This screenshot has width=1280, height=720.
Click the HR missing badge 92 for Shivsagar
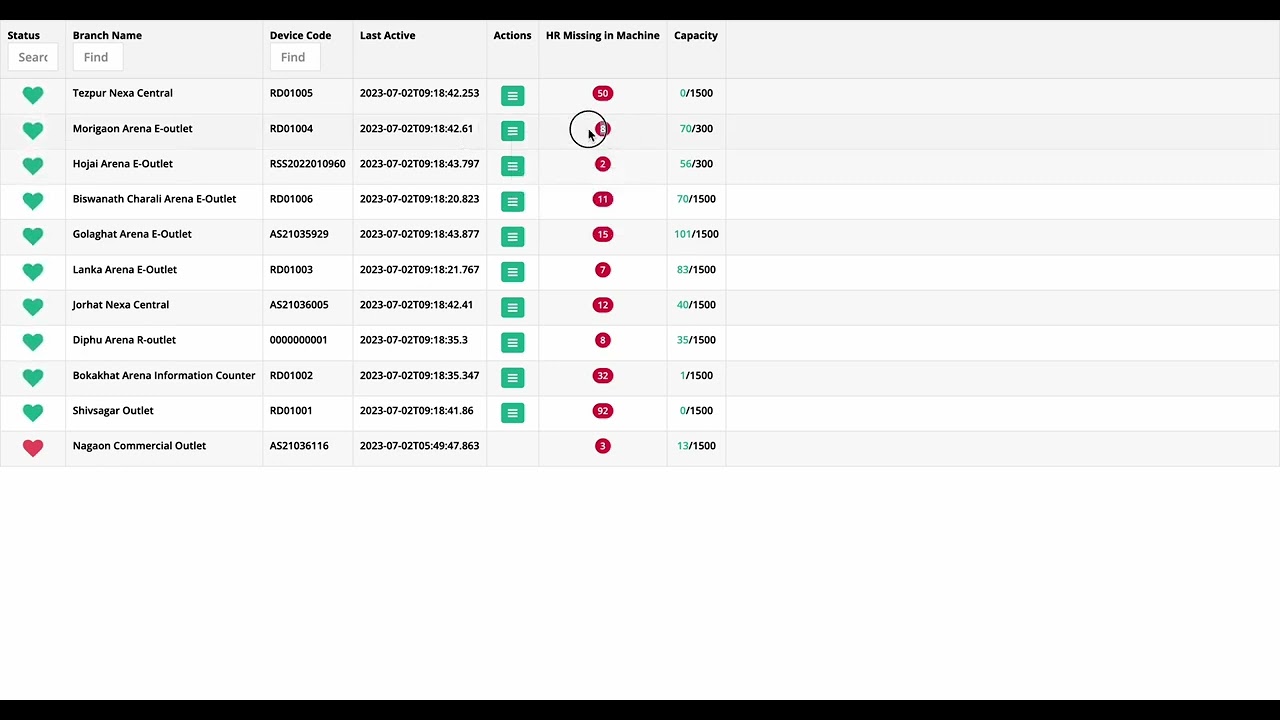point(602,411)
